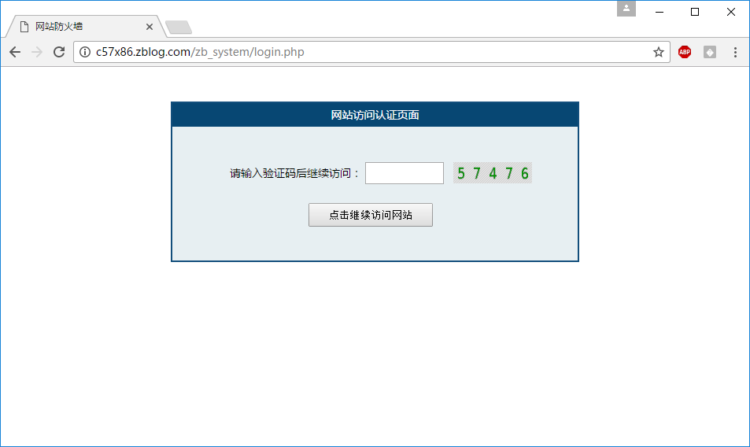Click the browser back arrow
Image resolution: width=750 pixels, height=447 pixels.
(15, 52)
